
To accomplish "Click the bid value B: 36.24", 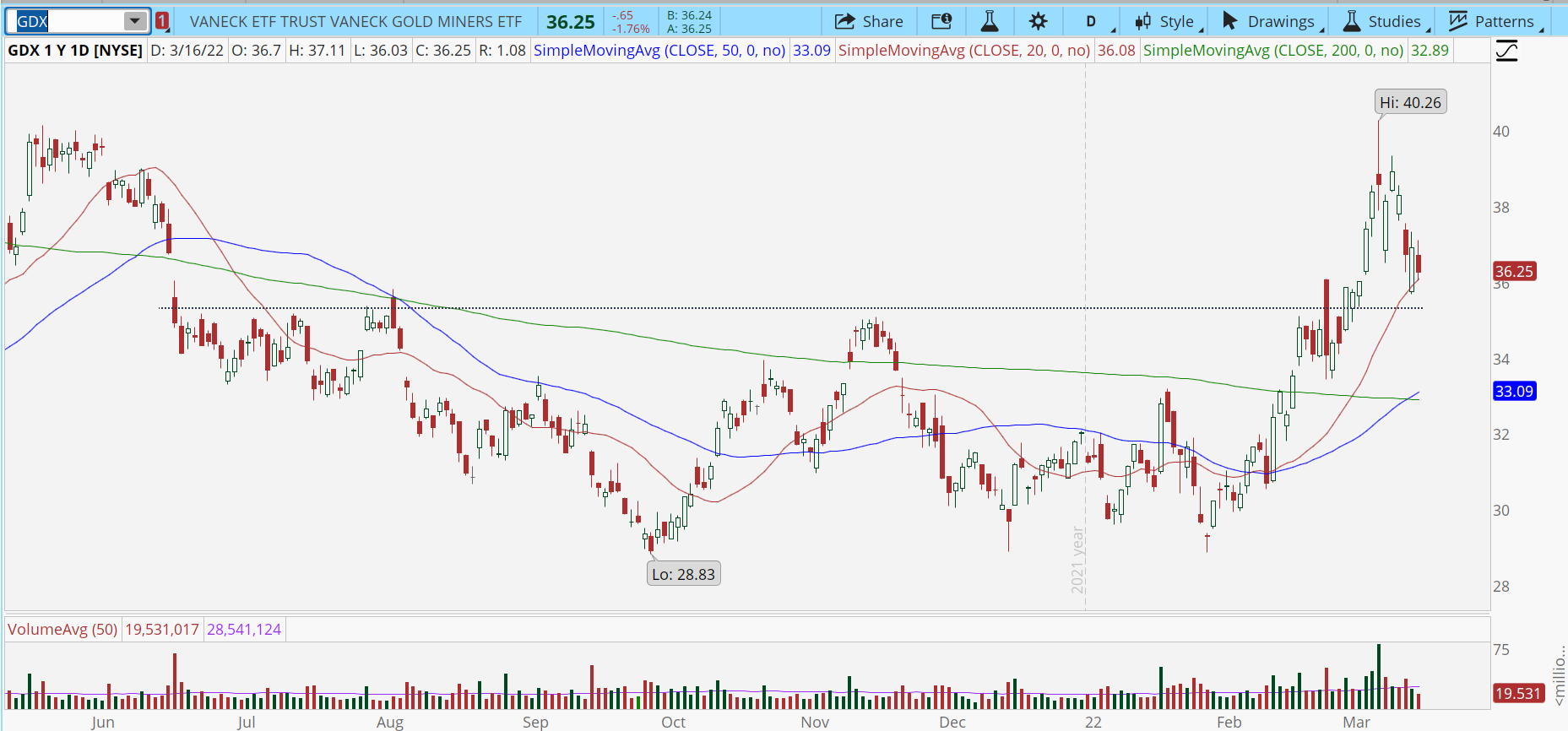I will [689, 15].
